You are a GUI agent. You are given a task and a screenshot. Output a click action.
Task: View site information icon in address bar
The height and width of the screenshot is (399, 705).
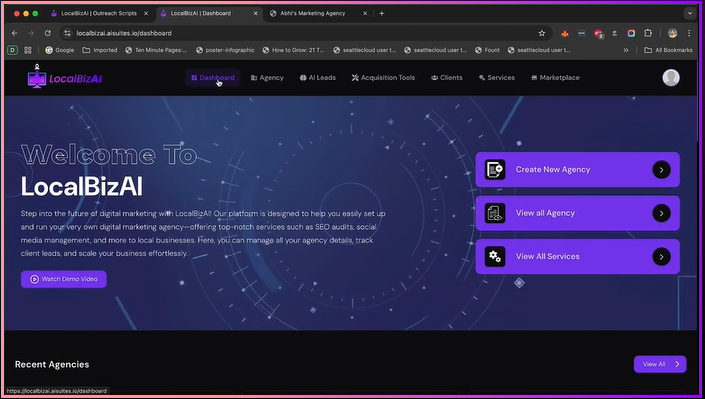pyautogui.click(x=67, y=33)
